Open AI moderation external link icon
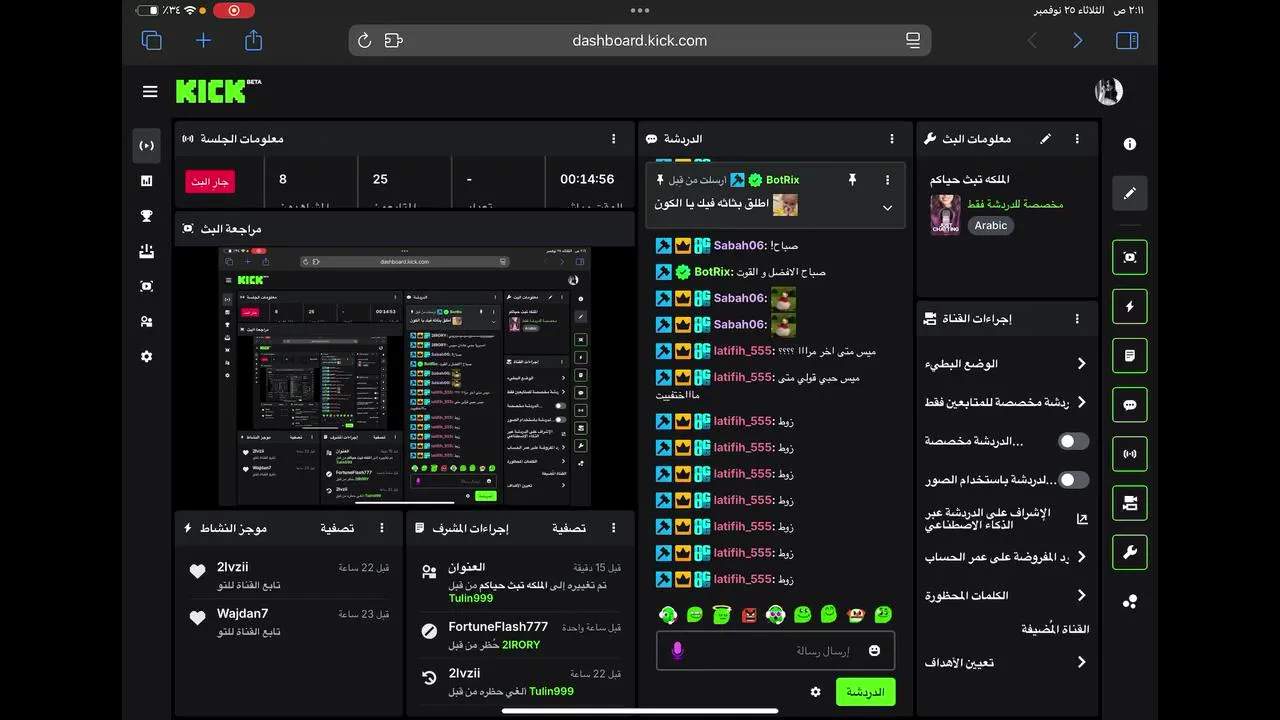1280x720 pixels. (1081, 519)
